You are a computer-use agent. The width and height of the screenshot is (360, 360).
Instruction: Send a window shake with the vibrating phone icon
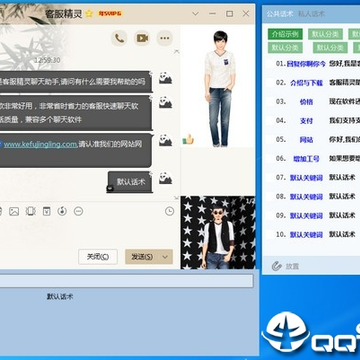(31, 211)
